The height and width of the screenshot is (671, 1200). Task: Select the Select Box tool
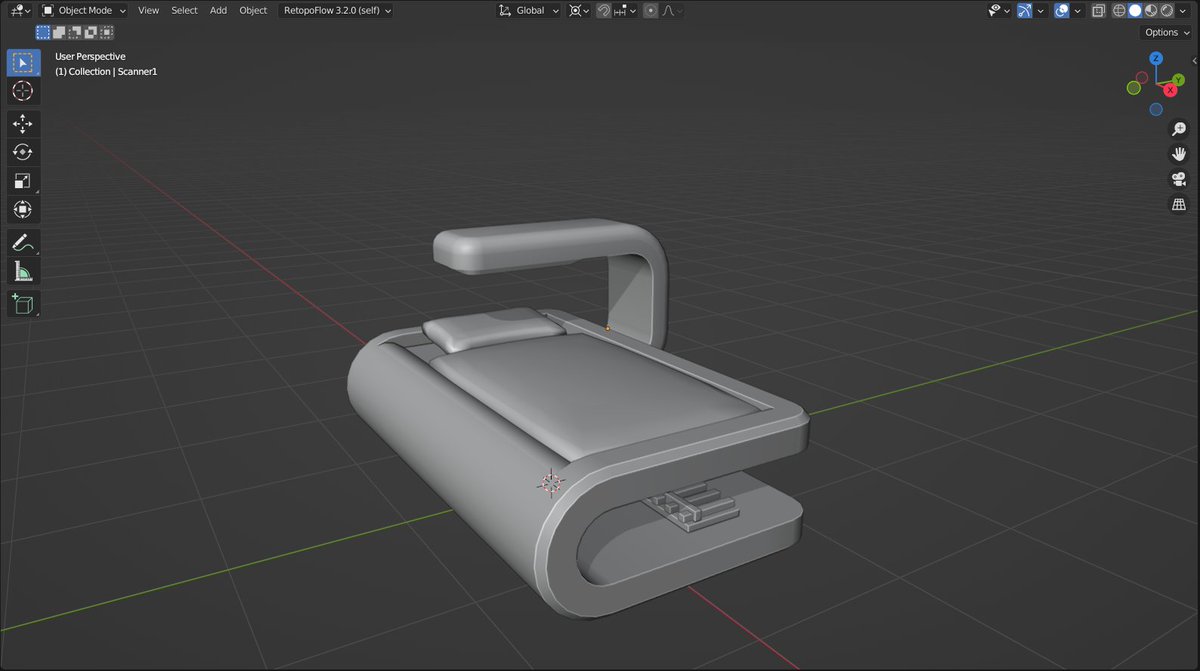(23, 63)
